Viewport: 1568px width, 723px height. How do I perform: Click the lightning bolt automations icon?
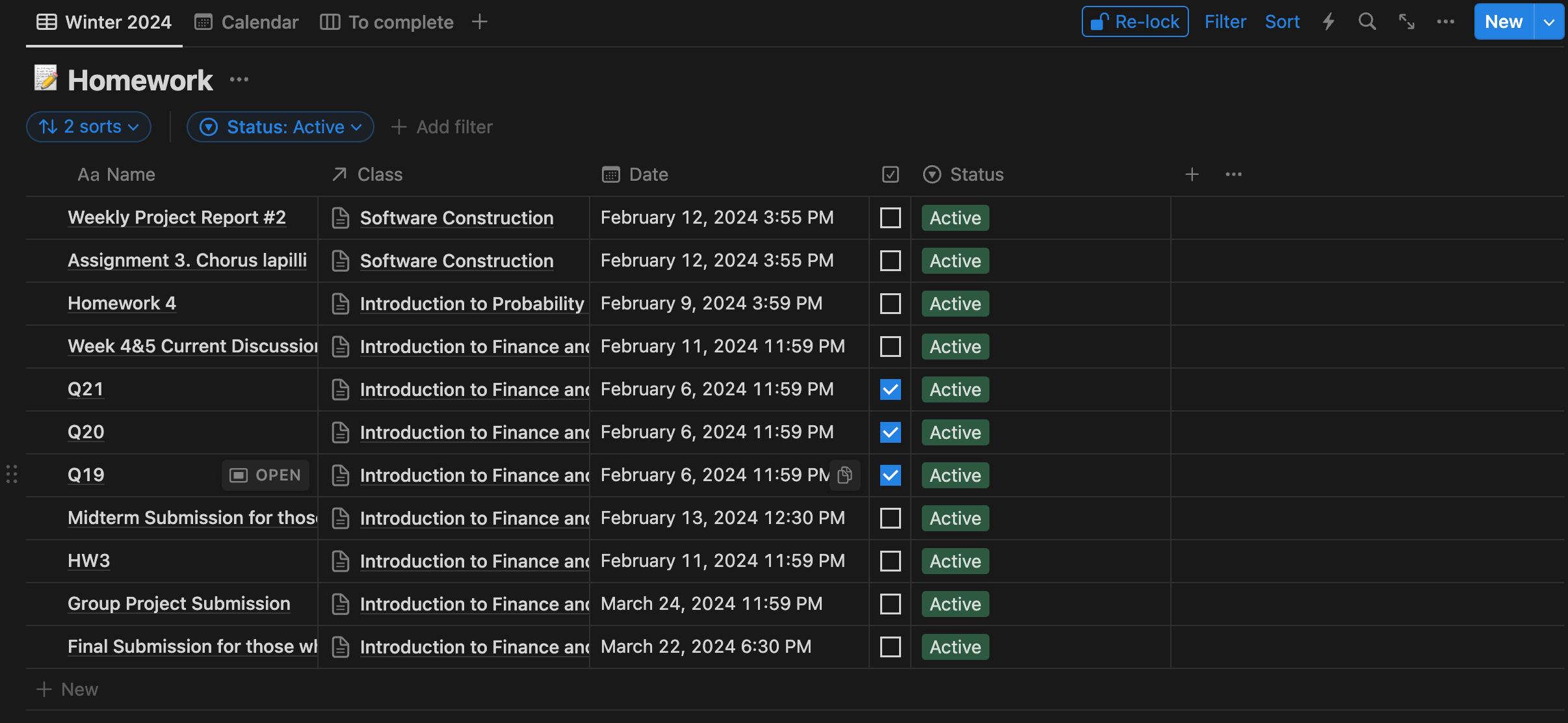(1329, 22)
